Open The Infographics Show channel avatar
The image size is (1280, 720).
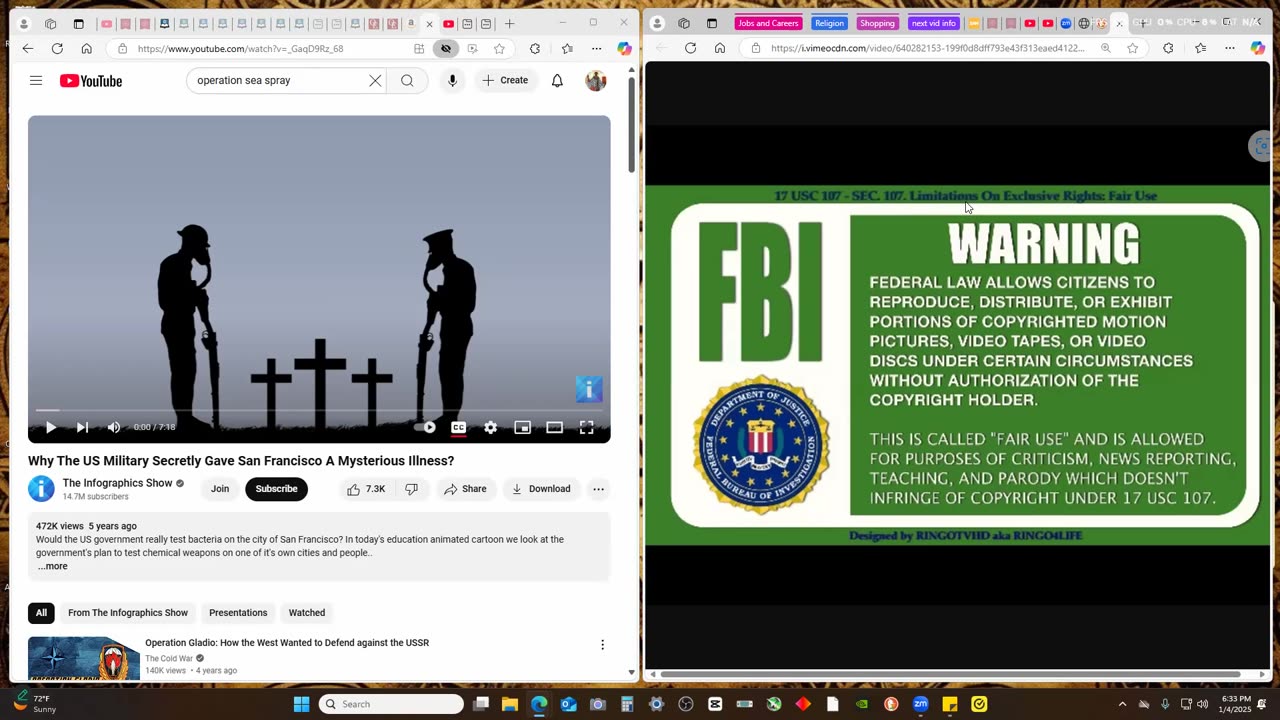[x=41, y=489]
